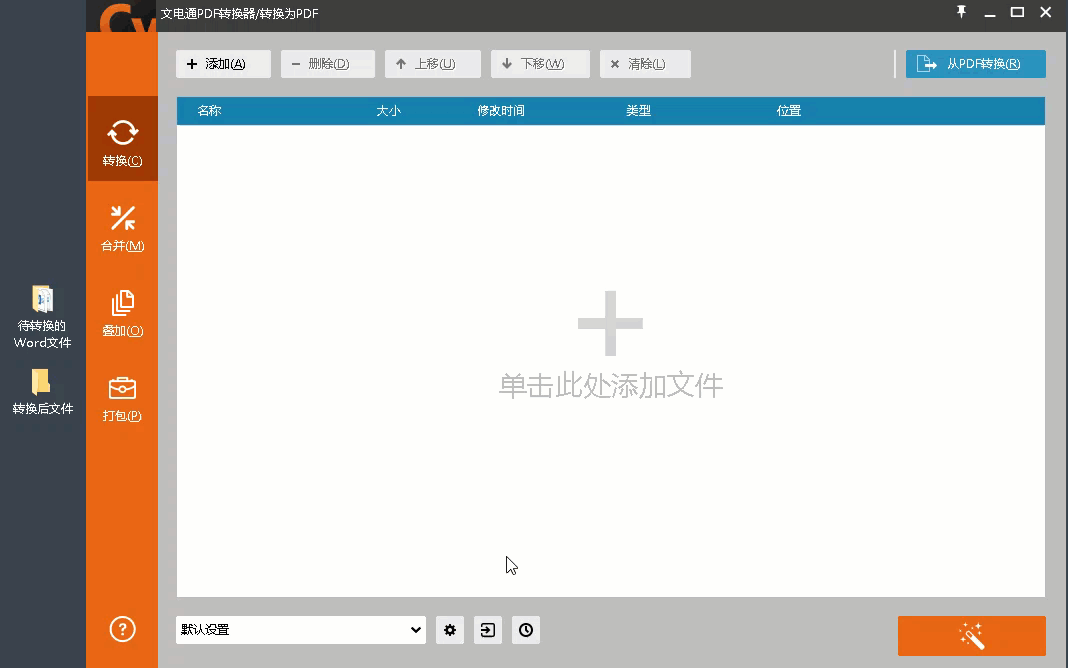Click the 删除(D) button
This screenshot has width=1068, height=668.
click(x=327, y=63)
